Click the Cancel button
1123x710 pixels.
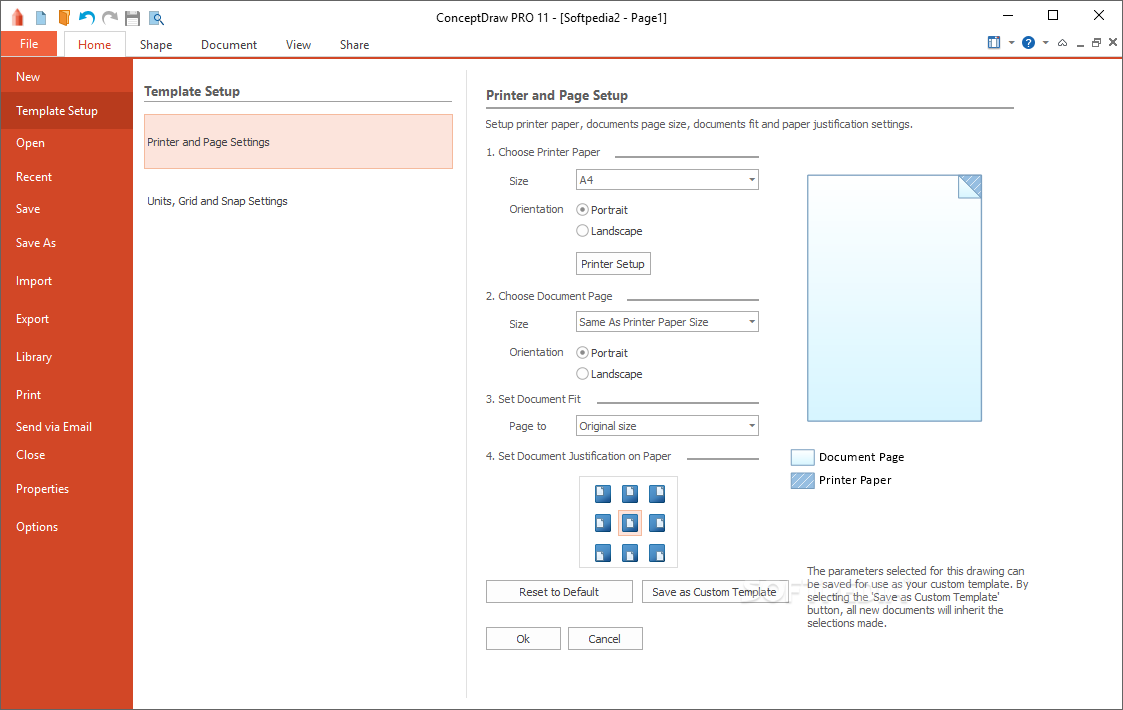point(605,639)
